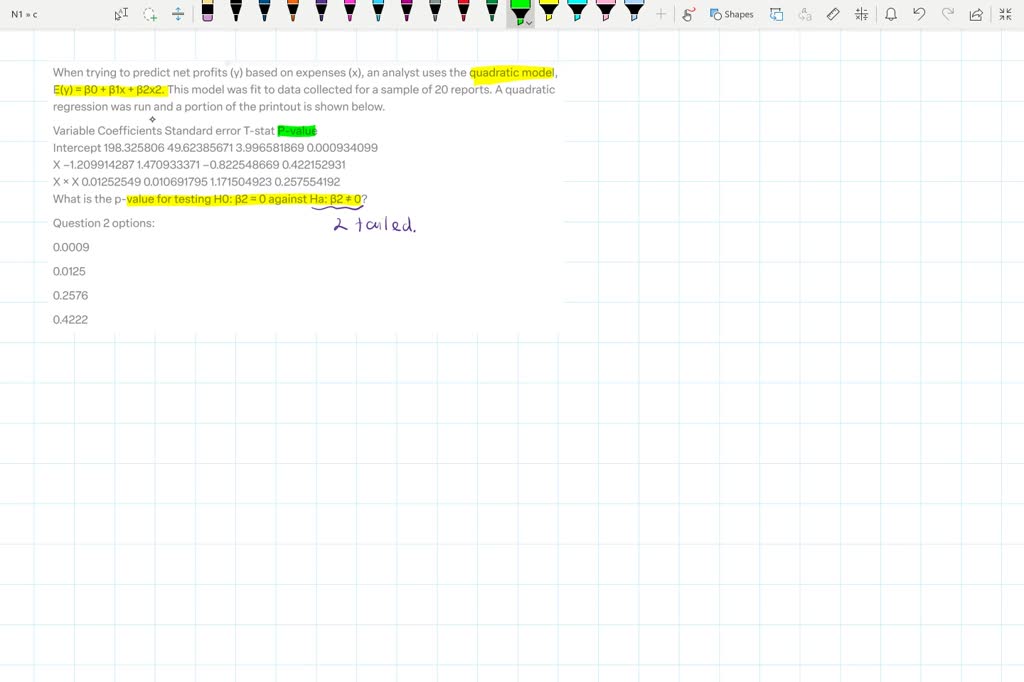The width and height of the screenshot is (1024, 682).
Task: Click the duplicate page icon
Action: pos(776,14)
